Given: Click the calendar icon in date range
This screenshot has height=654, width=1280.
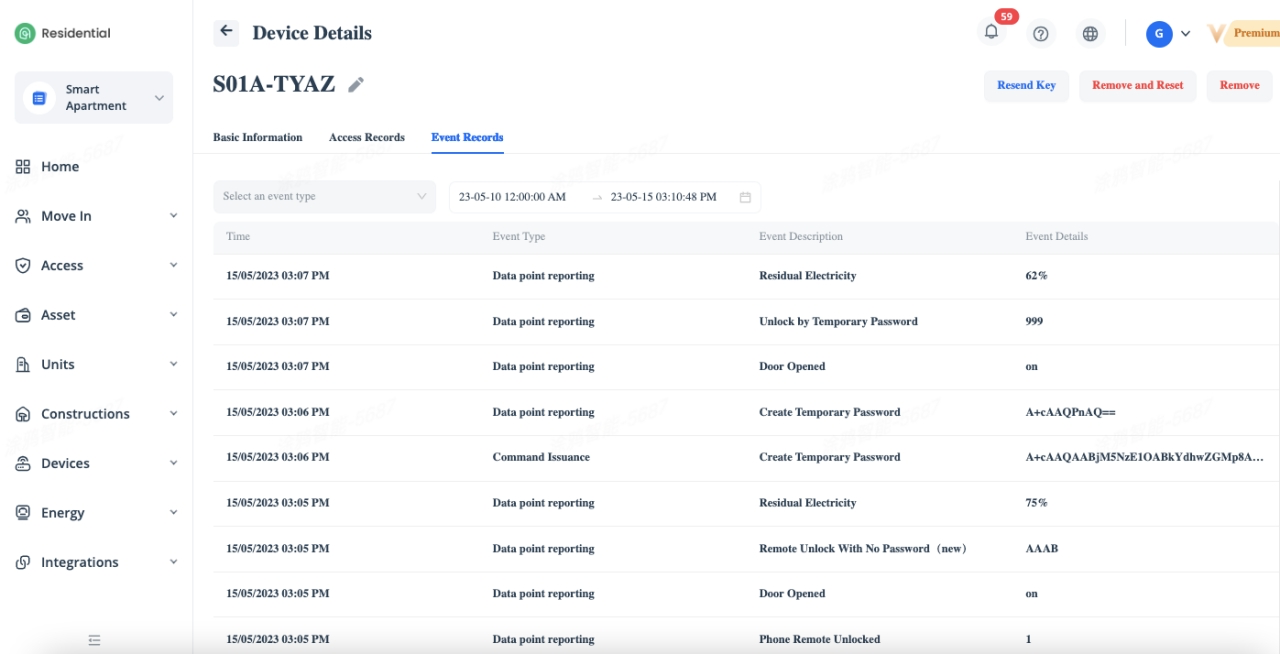Looking at the screenshot, I should click(745, 197).
